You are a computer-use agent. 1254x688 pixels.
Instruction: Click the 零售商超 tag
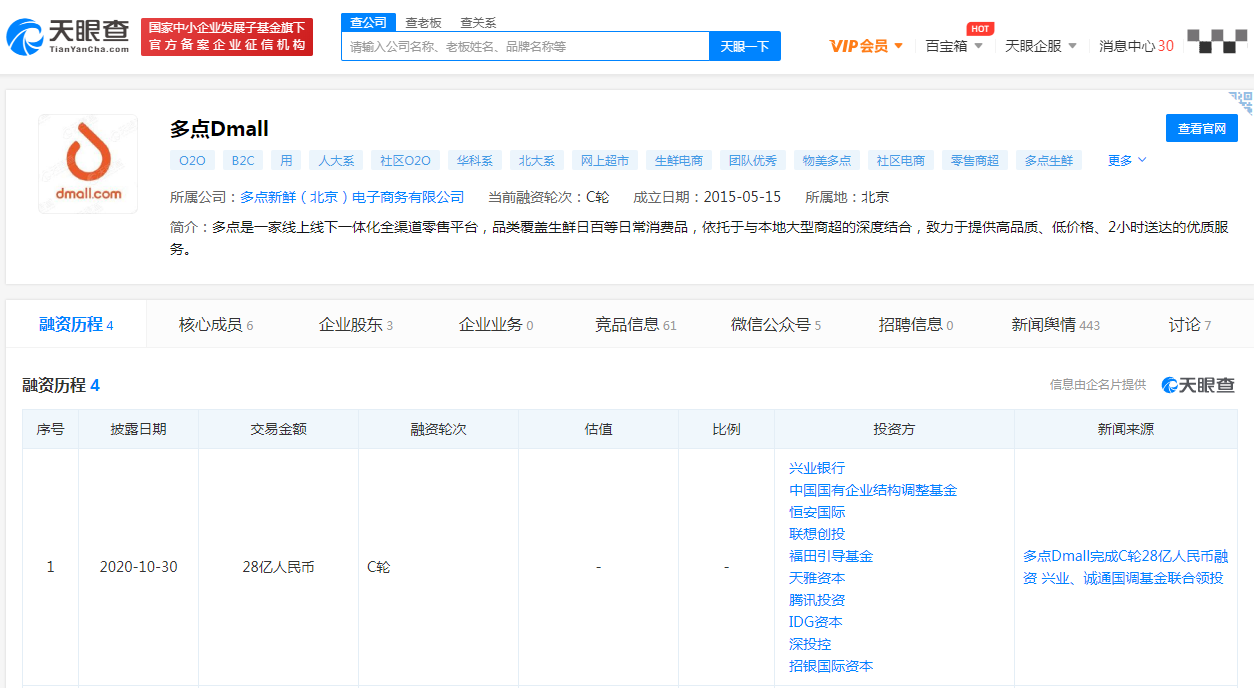coord(975,160)
